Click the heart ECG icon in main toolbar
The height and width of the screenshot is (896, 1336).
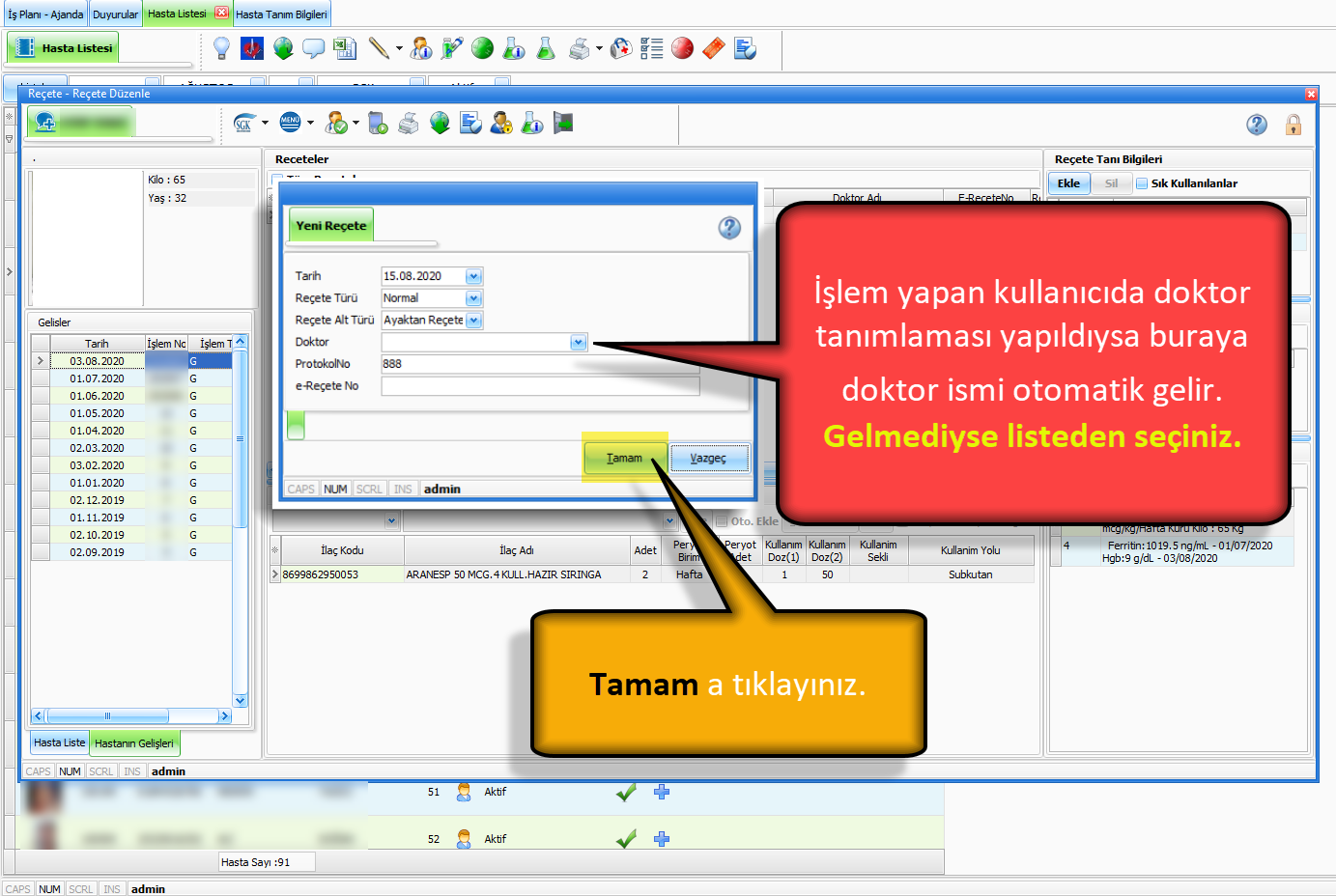[x=252, y=47]
